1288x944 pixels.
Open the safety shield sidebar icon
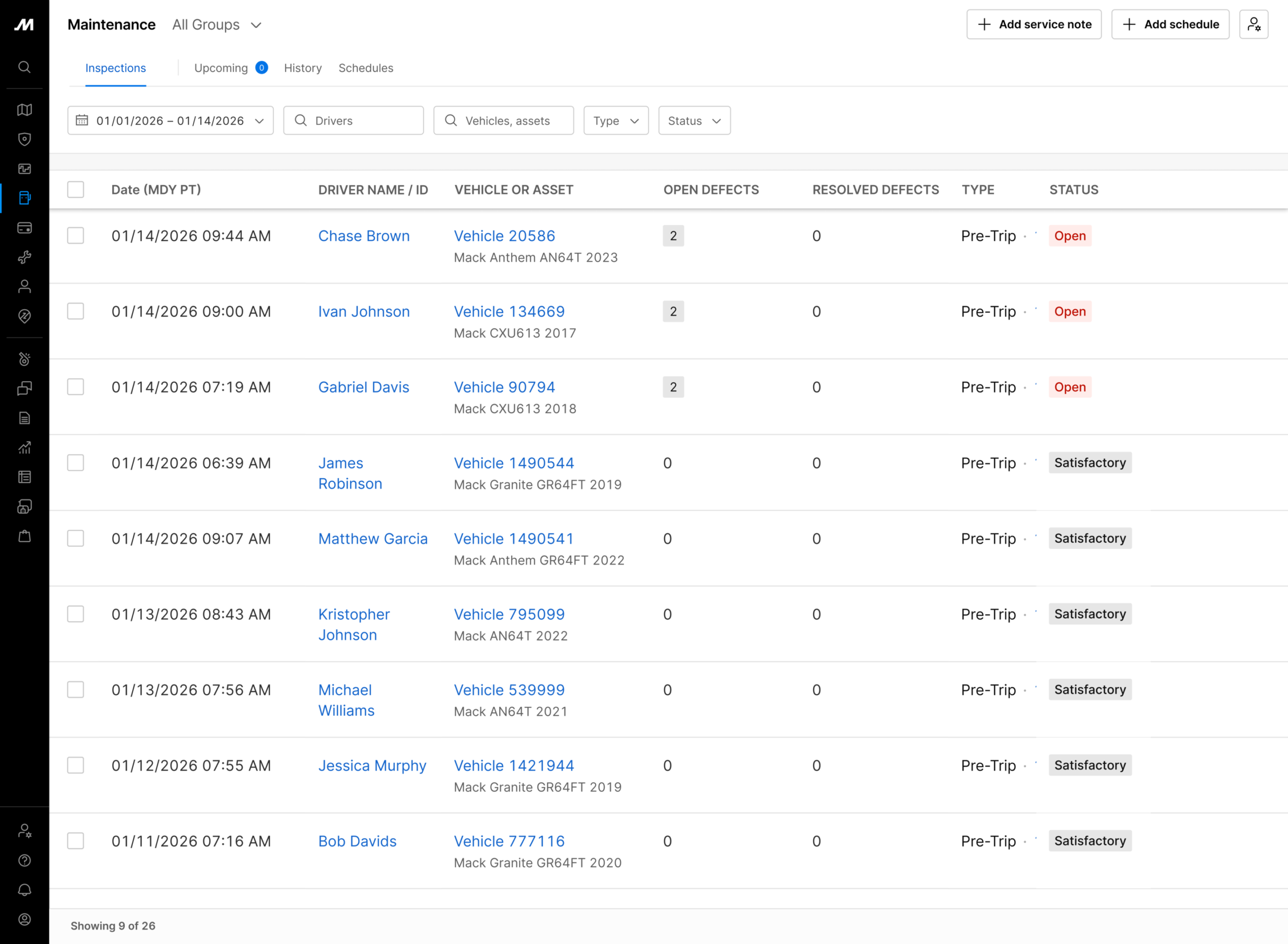[24, 139]
